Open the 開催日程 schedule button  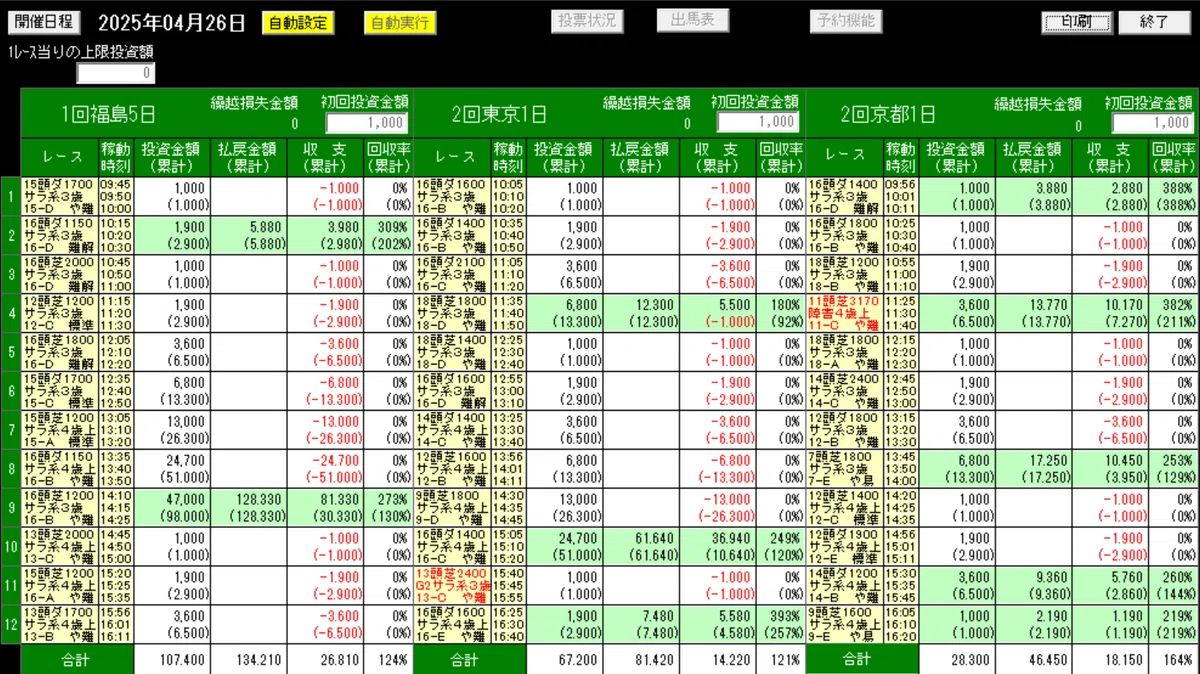coord(44,21)
